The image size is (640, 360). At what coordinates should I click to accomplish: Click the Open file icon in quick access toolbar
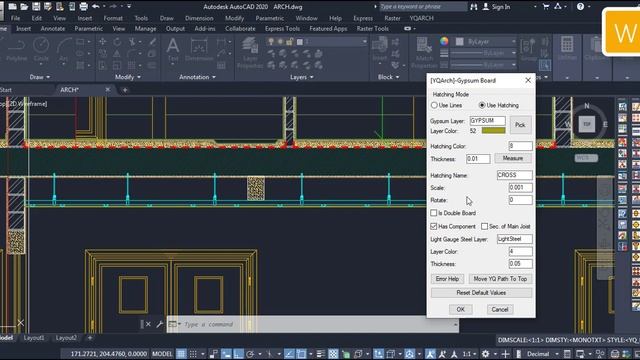point(24,6)
